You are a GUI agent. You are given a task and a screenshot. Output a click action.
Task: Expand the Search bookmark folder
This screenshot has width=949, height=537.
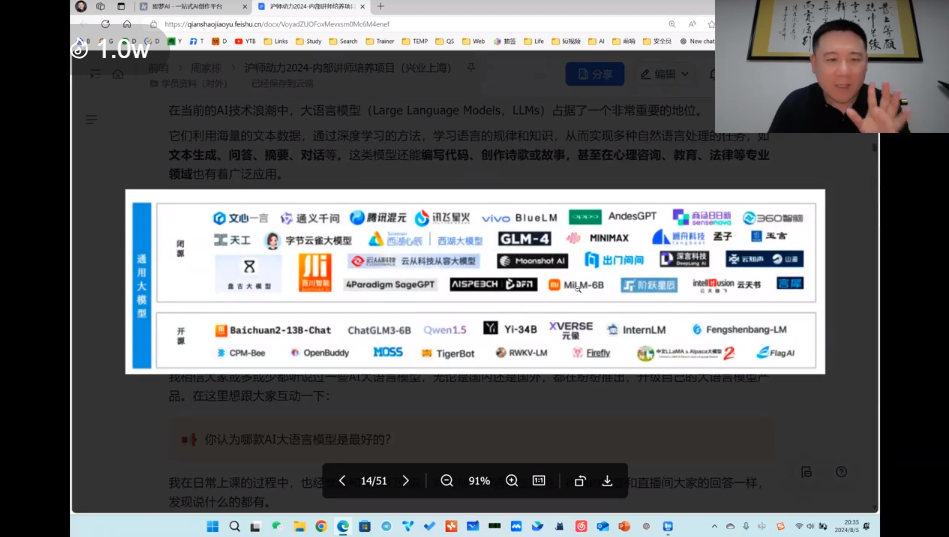click(343, 41)
